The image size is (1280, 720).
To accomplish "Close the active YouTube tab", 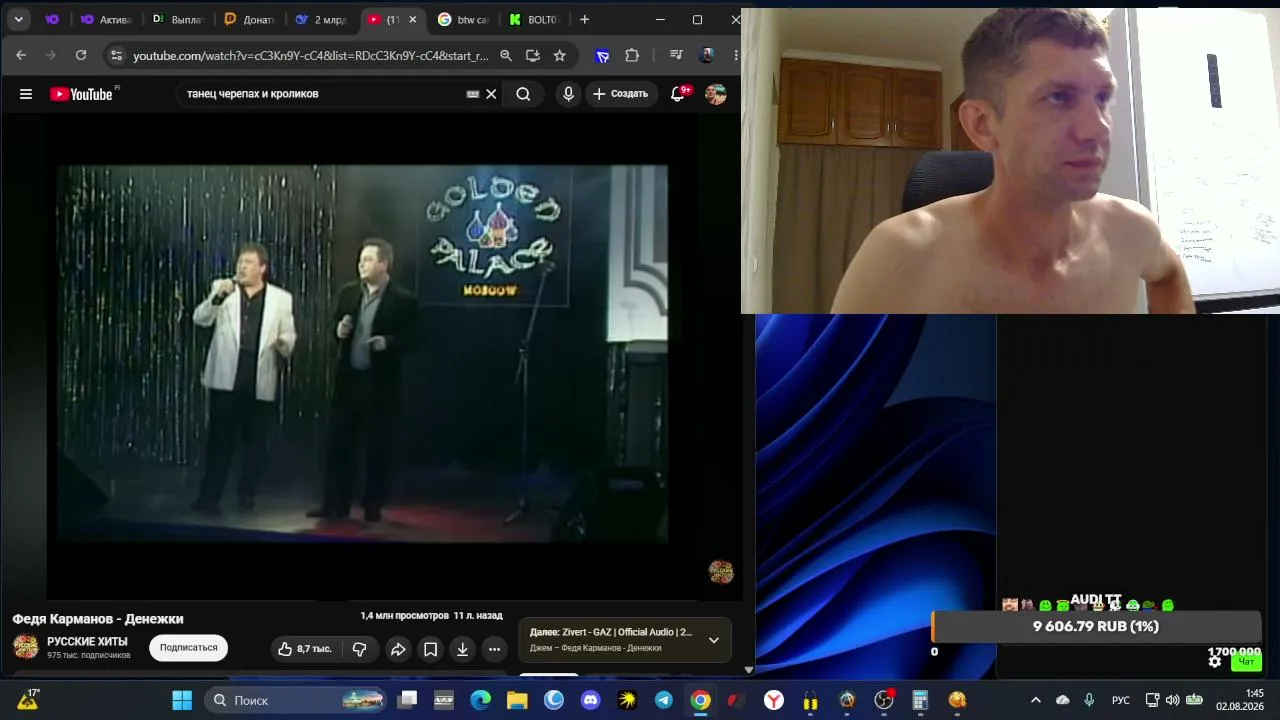I will 414,19.
